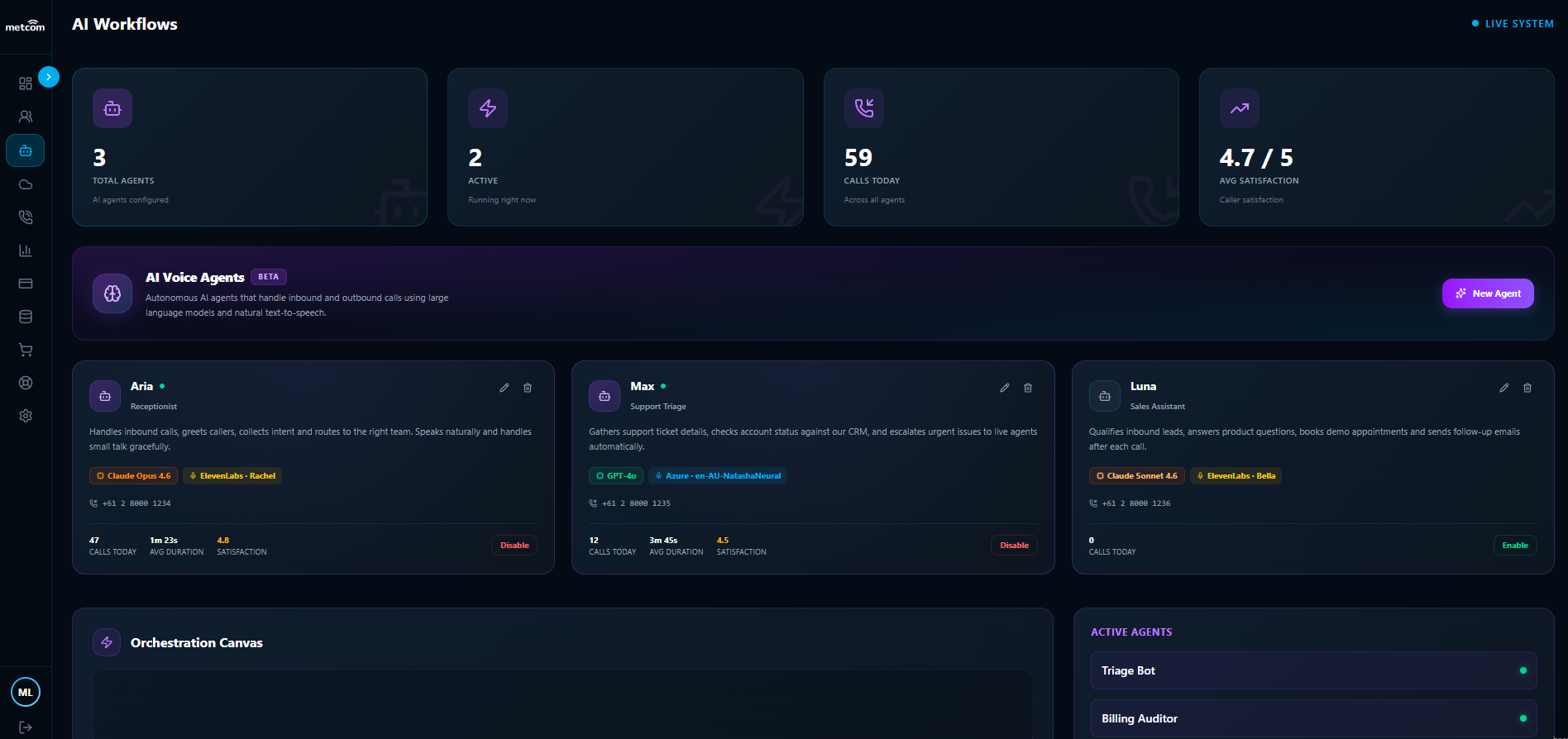The height and width of the screenshot is (739, 1568).
Task: Disable the Aria agent
Action: 514,546
